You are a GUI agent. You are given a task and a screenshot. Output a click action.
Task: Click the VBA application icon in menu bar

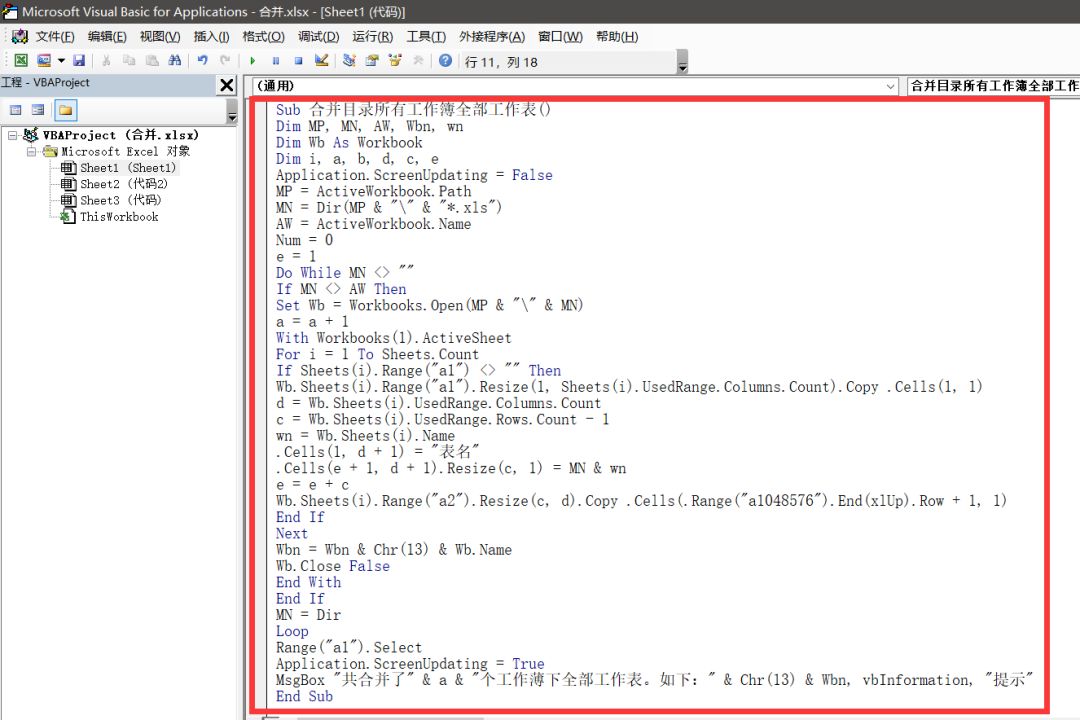20,37
